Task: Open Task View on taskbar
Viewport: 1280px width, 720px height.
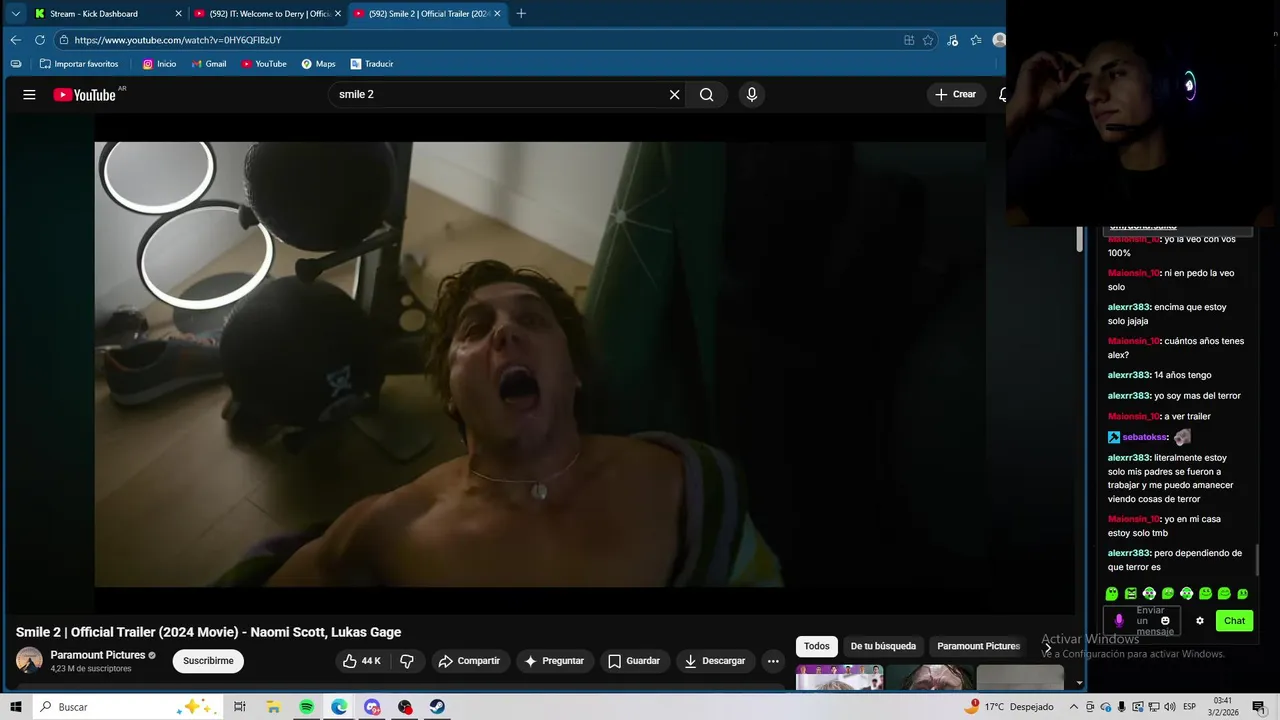Action: pyautogui.click(x=240, y=707)
